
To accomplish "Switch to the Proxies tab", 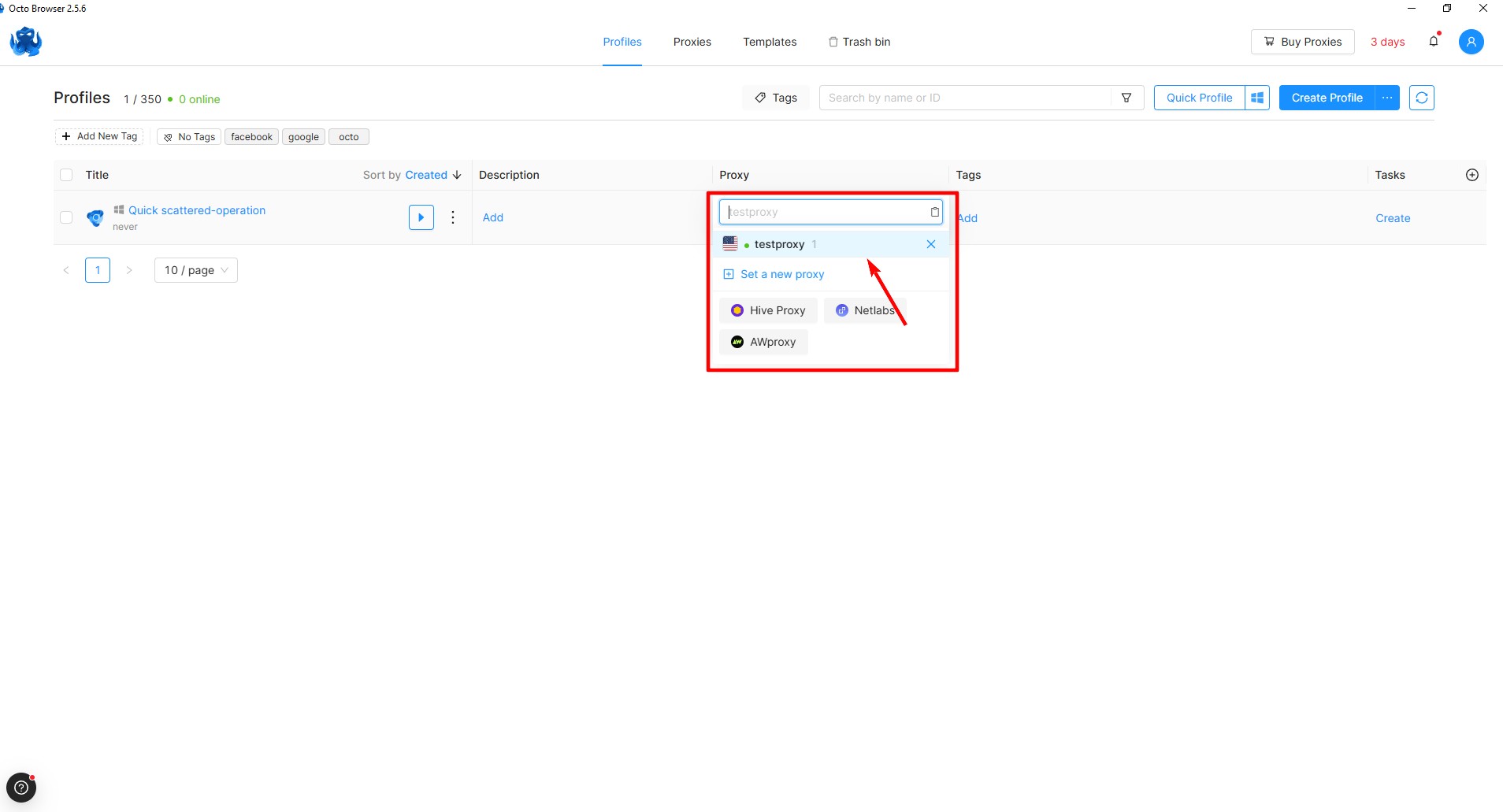I will [692, 42].
